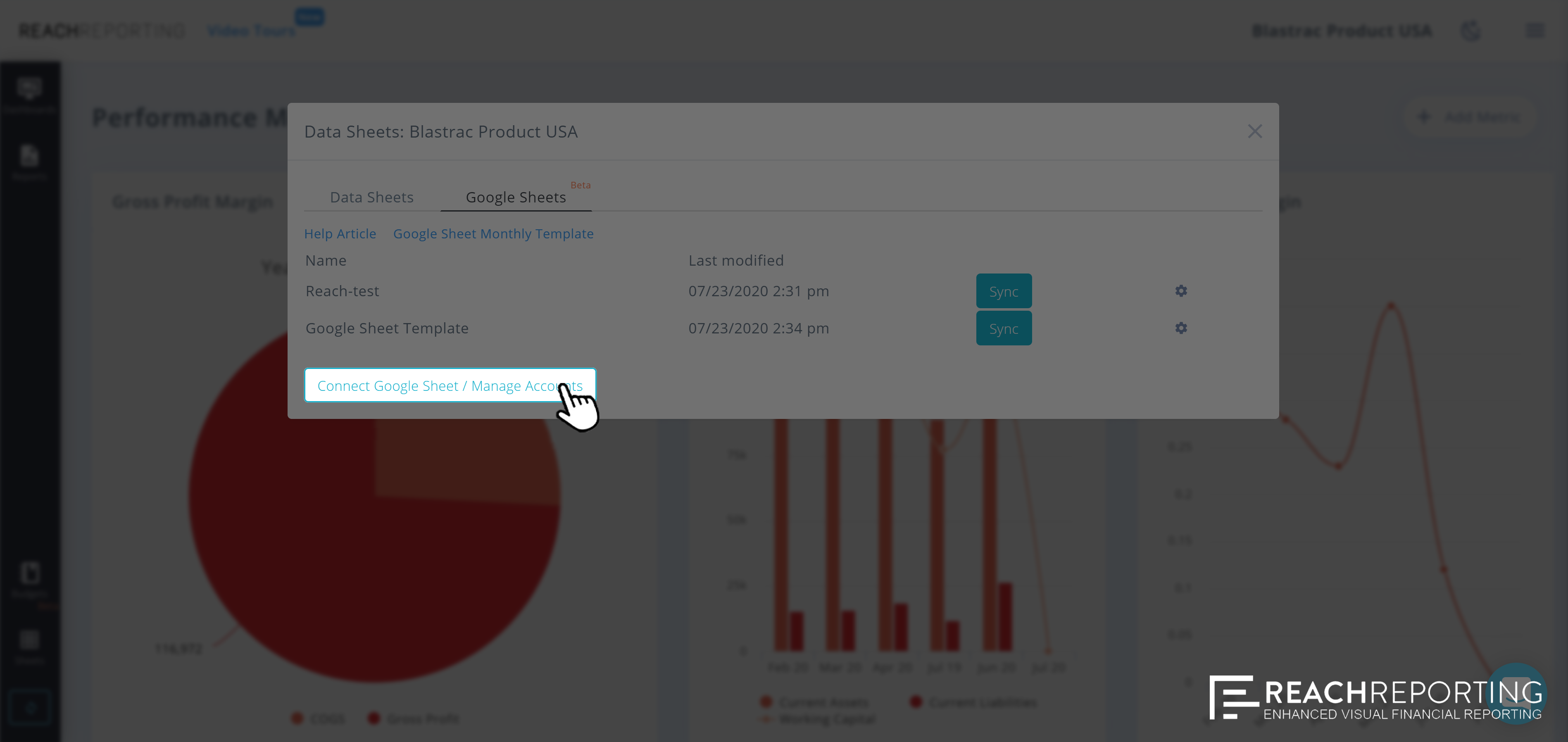Select the Google Sheets beta tab

pyautogui.click(x=516, y=197)
